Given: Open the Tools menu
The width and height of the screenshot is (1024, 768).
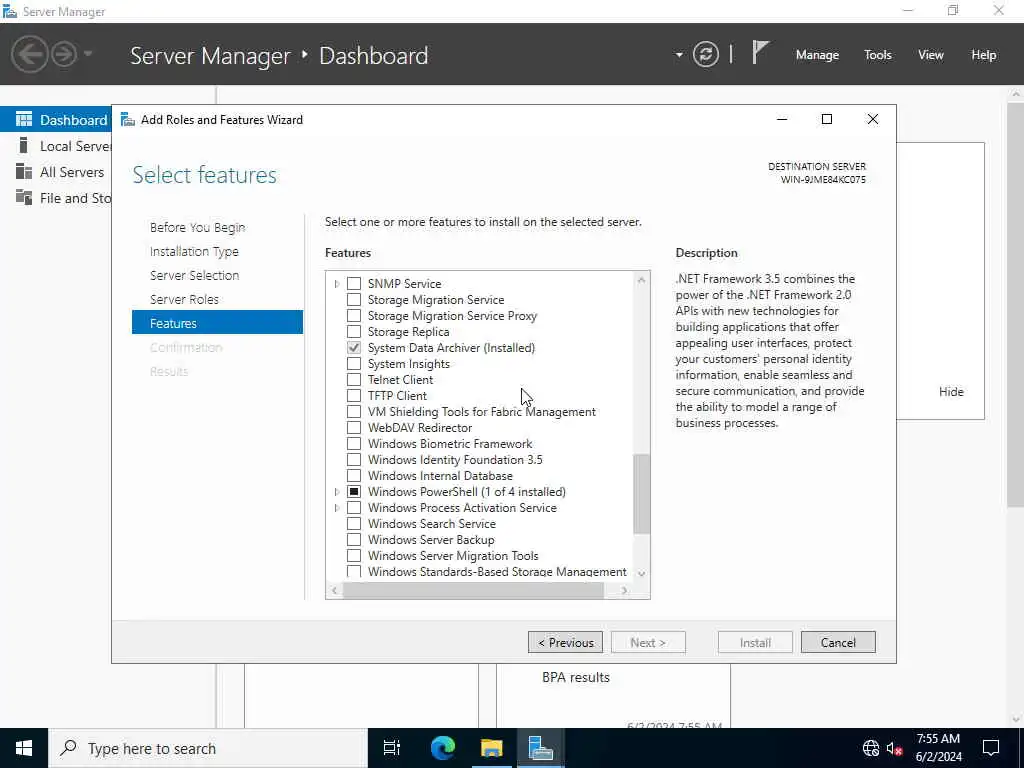Looking at the screenshot, I should point(878,55).
